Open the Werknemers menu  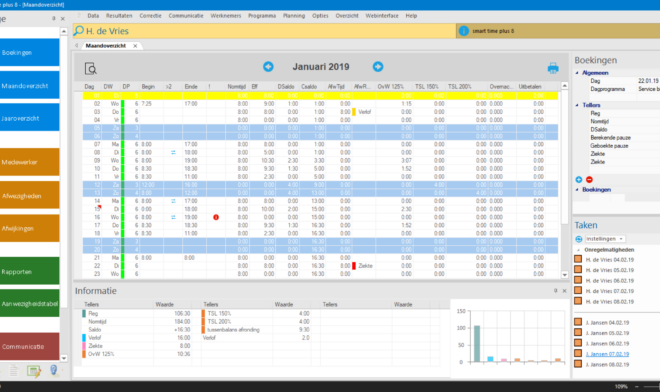226,16
